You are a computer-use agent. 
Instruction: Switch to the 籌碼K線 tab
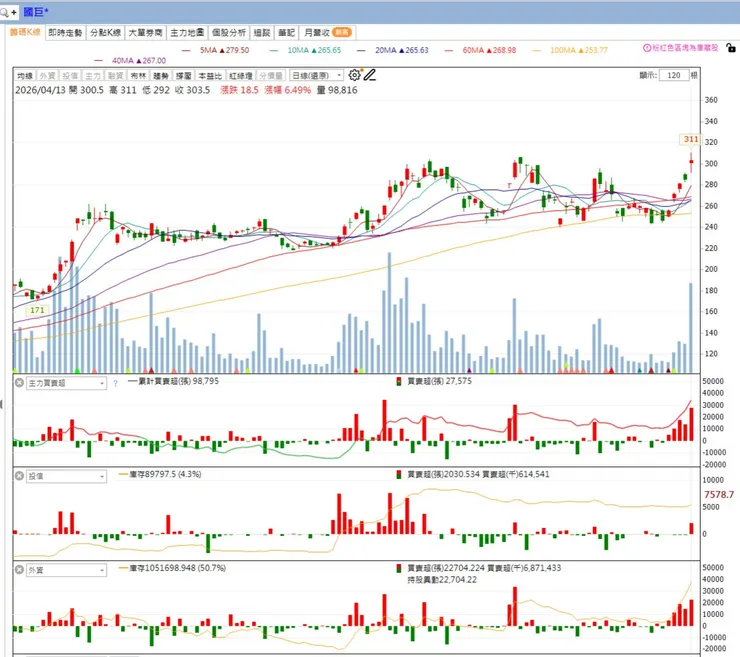click(25, 32)
